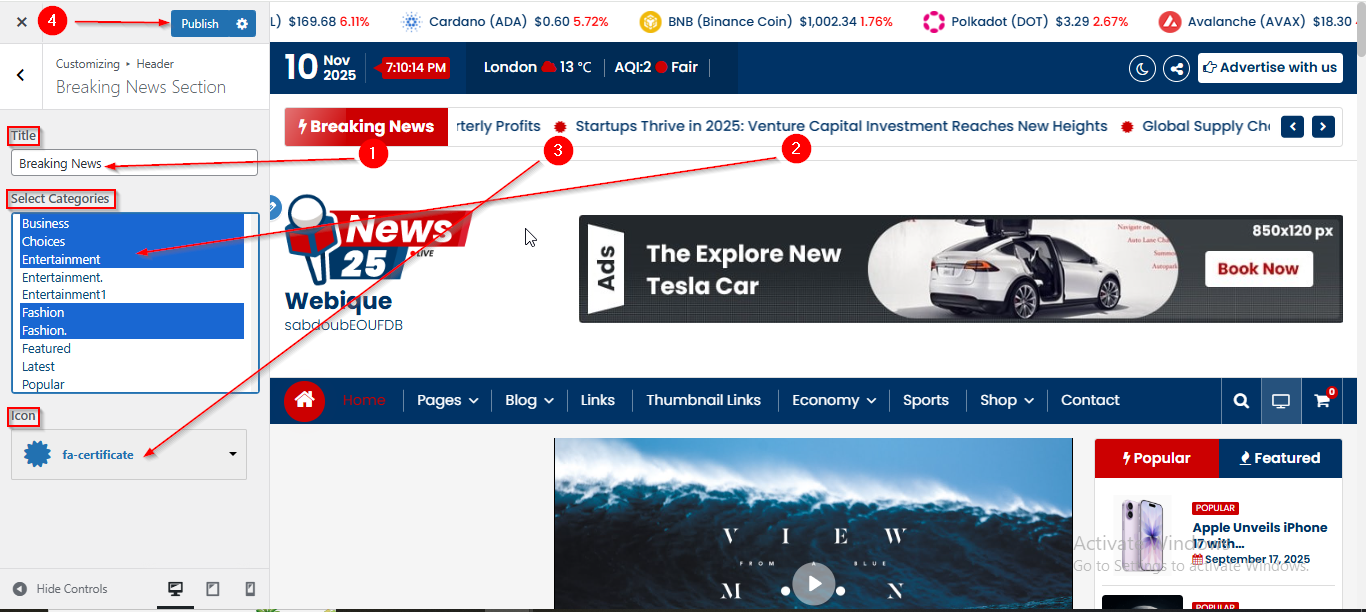Image resolution: width=1366 pixels, height=612 pixels.
Task: Expand the Economy menu dropdown
Action: [833, 400]
